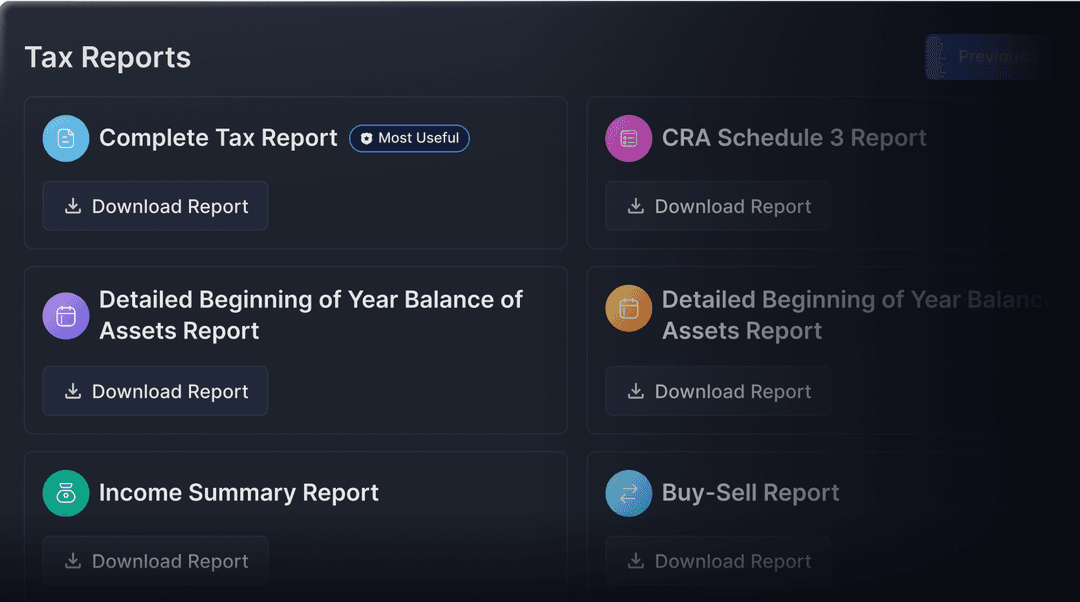1080x602 pixels.
Task: Click the purple calendar icon for Detailed Beginning report
Action: 66,316
